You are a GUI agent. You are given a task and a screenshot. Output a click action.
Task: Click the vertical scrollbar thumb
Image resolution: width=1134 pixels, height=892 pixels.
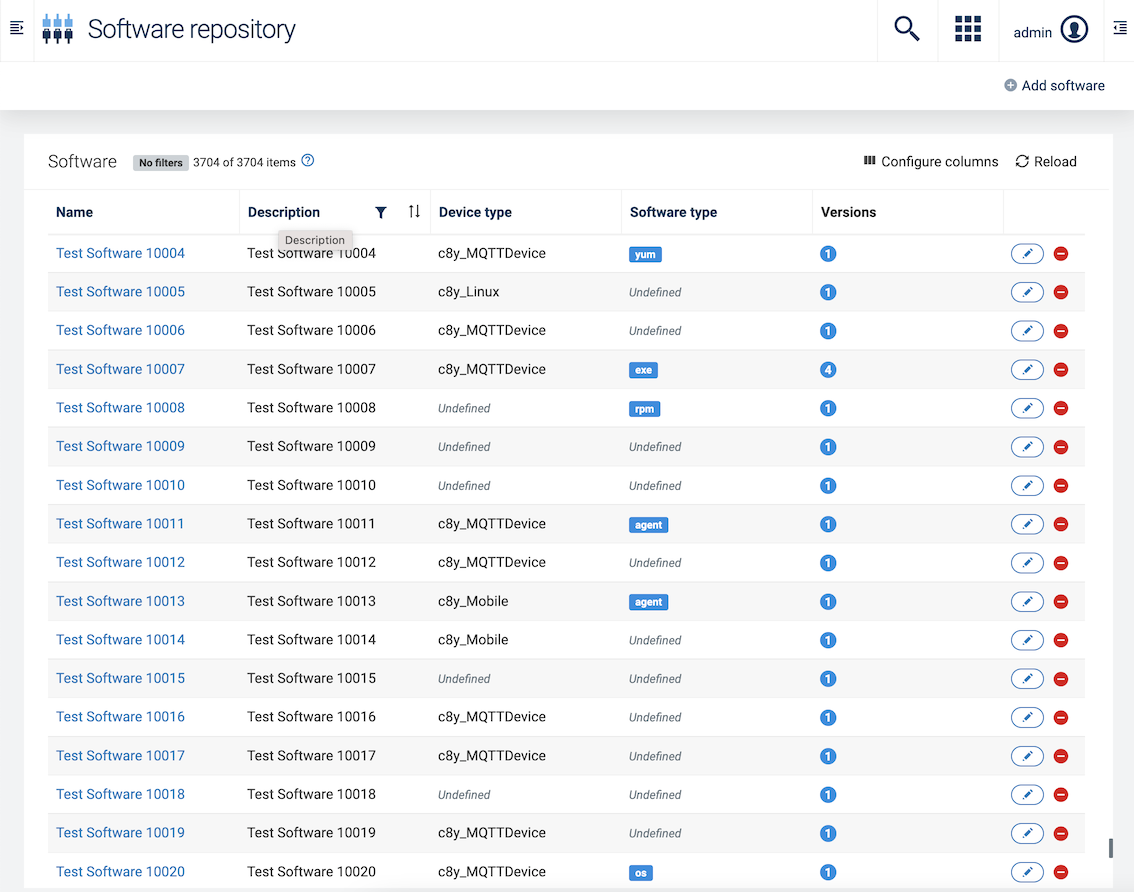click(1110, 848)
